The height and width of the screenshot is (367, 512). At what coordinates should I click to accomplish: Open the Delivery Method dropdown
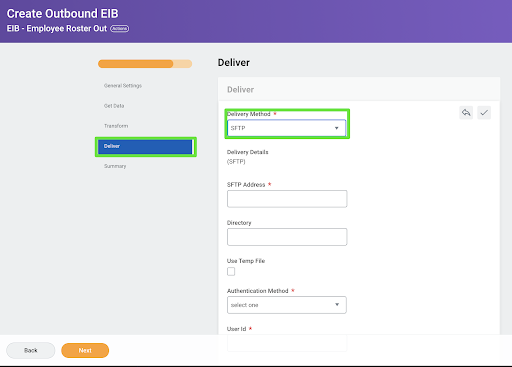click(286, 128)
